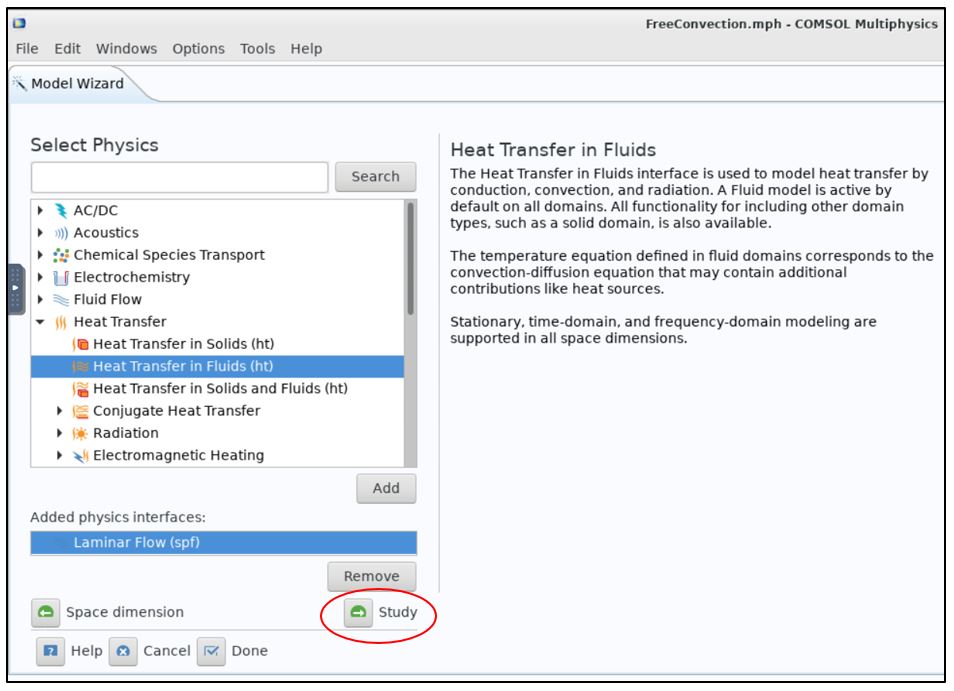954x691 pixels.
Task: Select the Acoustics label
Action: [106, 233]
